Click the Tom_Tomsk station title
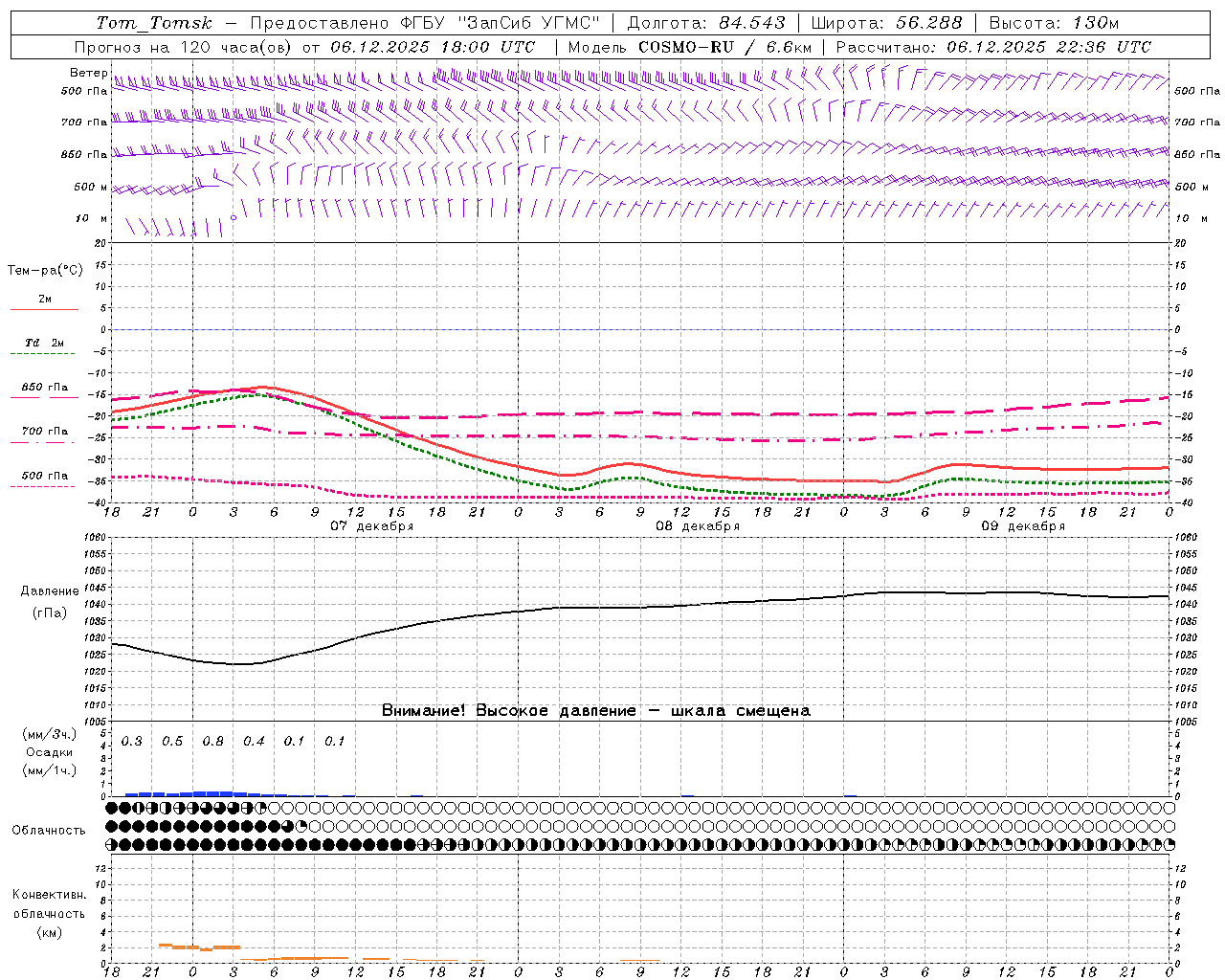 pos(154,23)
